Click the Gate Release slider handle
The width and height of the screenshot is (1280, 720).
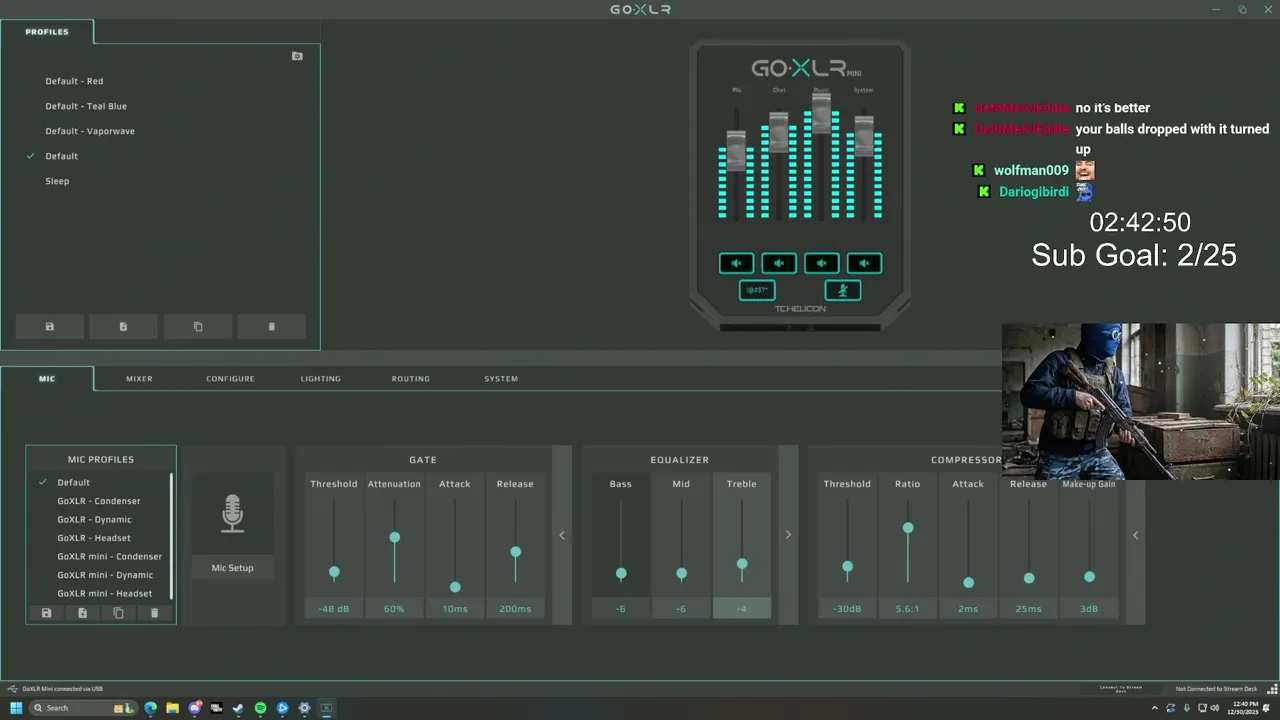[516, 552]
